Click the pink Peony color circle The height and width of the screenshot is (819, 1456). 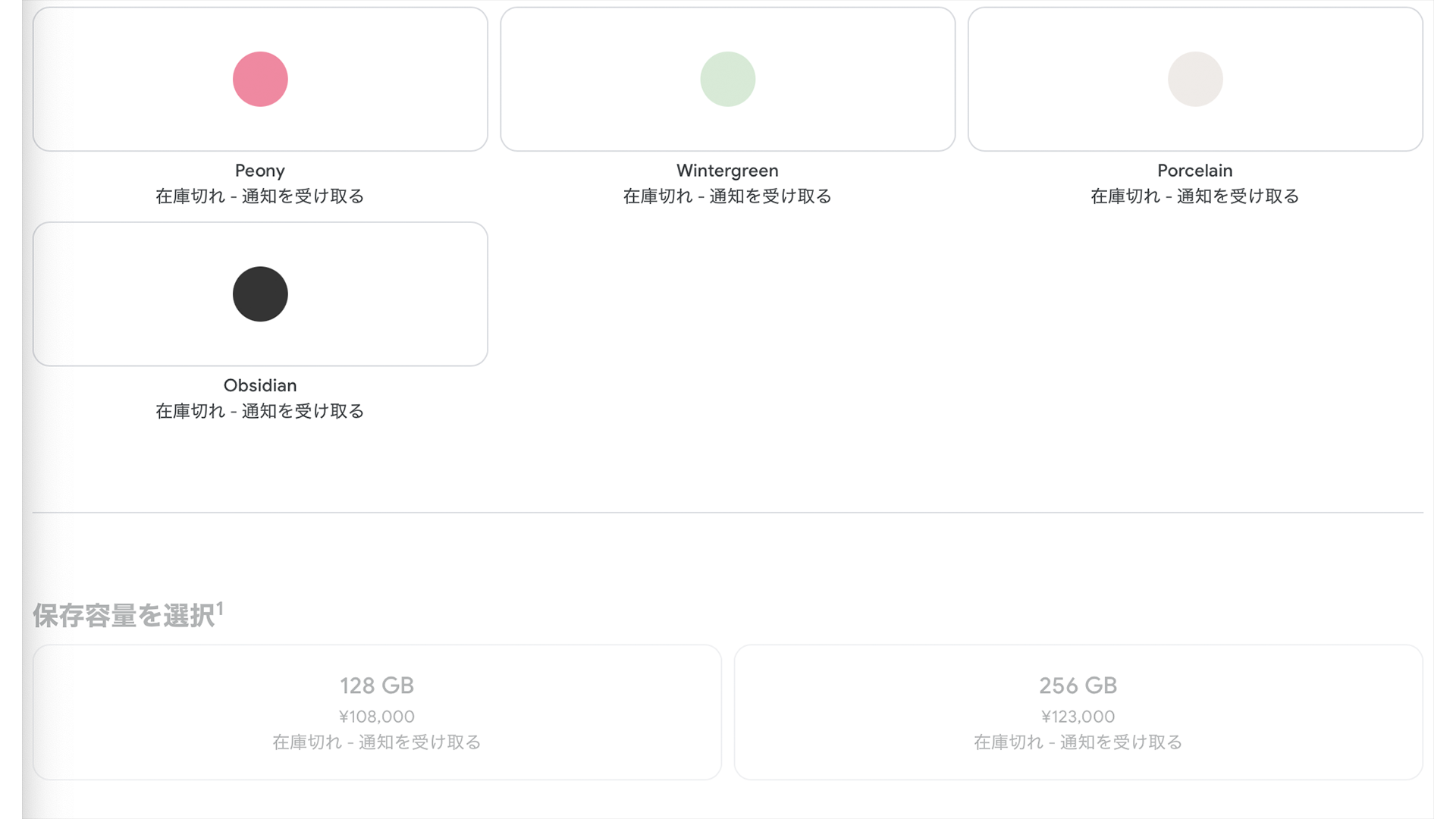pos(260,79)
